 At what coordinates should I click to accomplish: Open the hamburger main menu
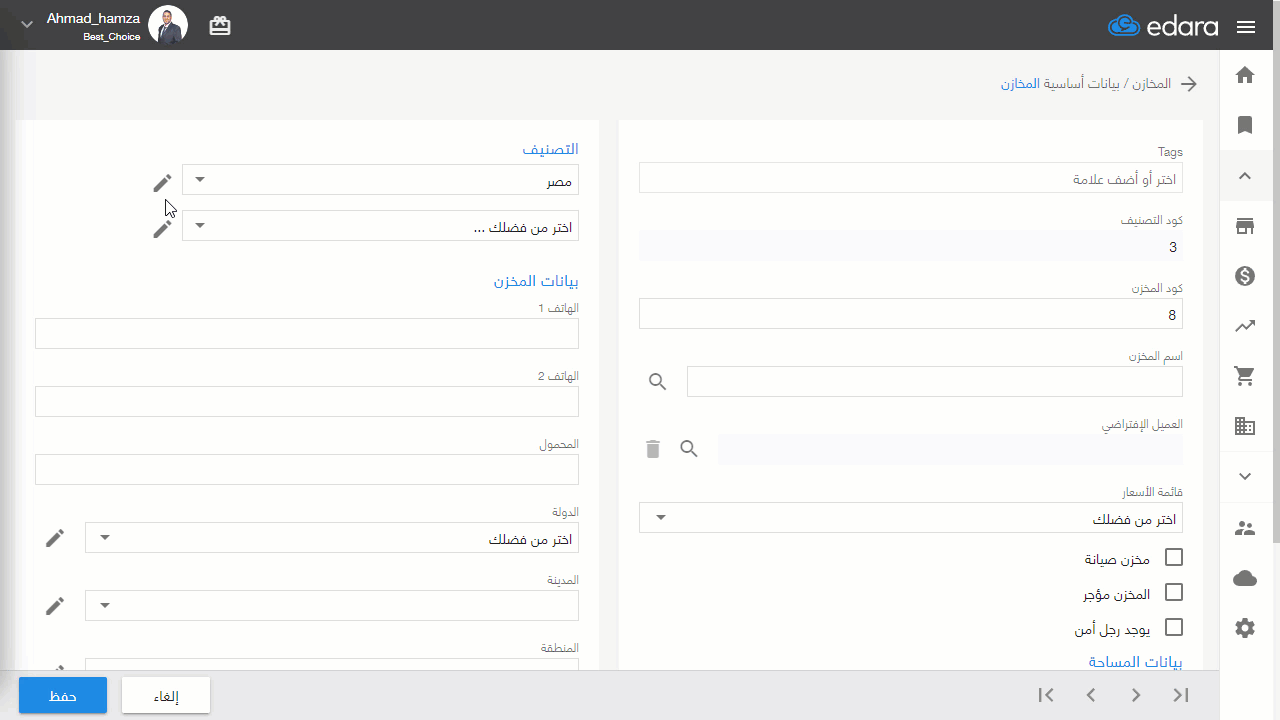click(1245, 27)
